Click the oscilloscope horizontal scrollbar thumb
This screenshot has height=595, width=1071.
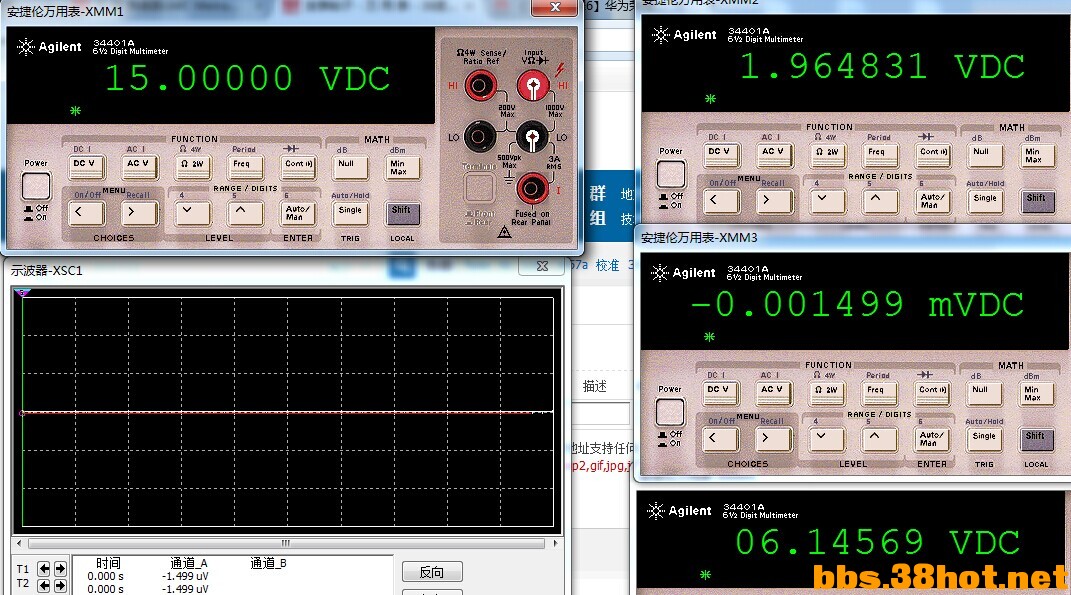tap(286, 544)
